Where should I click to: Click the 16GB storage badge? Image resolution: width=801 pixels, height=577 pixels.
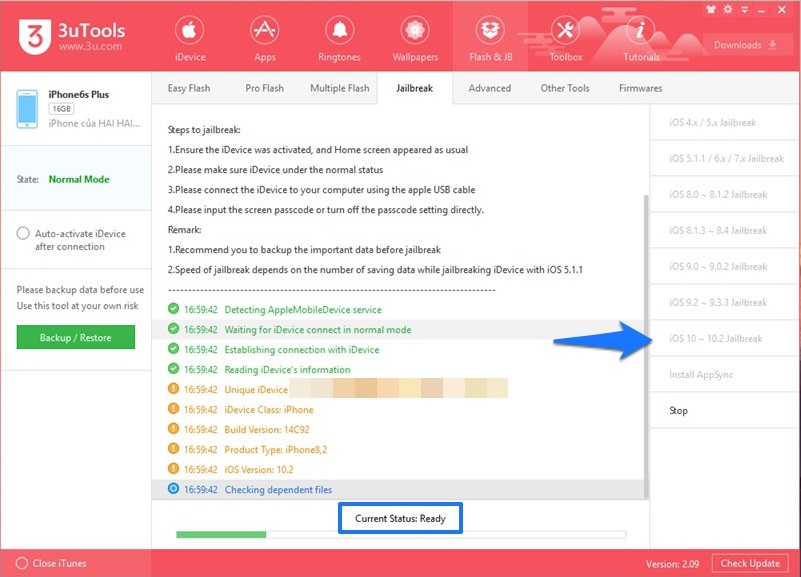[61, 109]
